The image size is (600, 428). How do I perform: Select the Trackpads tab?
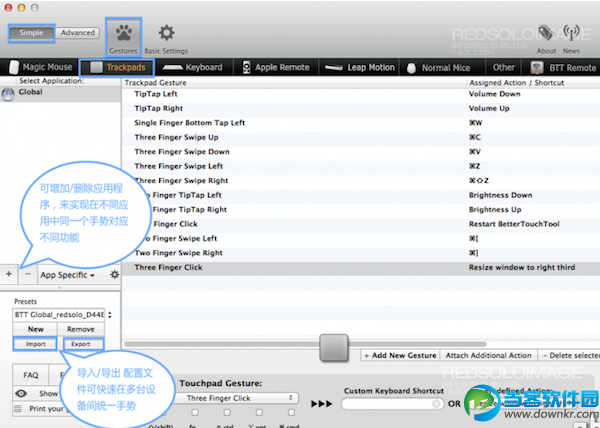click(x=117, y=67)
